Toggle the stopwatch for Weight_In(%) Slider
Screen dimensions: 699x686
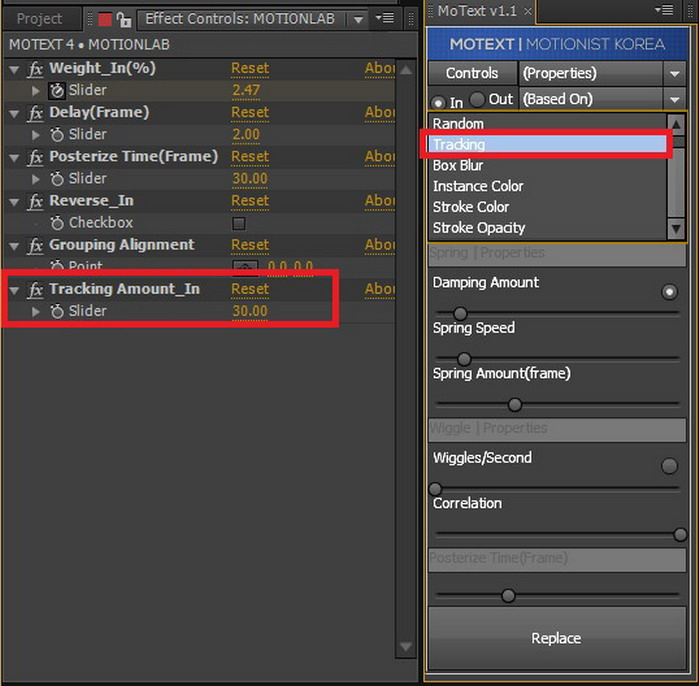(57, 90)
